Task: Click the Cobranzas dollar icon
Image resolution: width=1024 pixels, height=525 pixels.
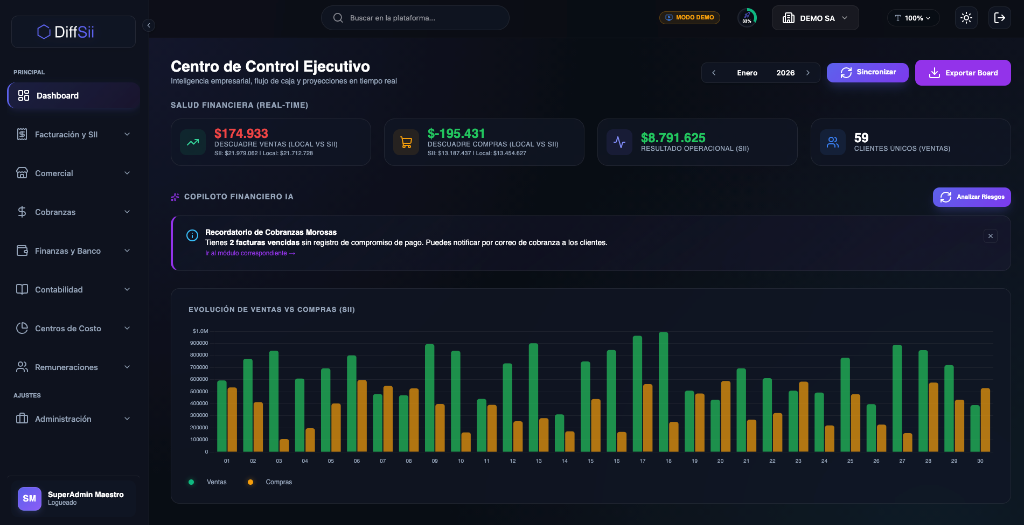Action: click(x=22, y=212)
